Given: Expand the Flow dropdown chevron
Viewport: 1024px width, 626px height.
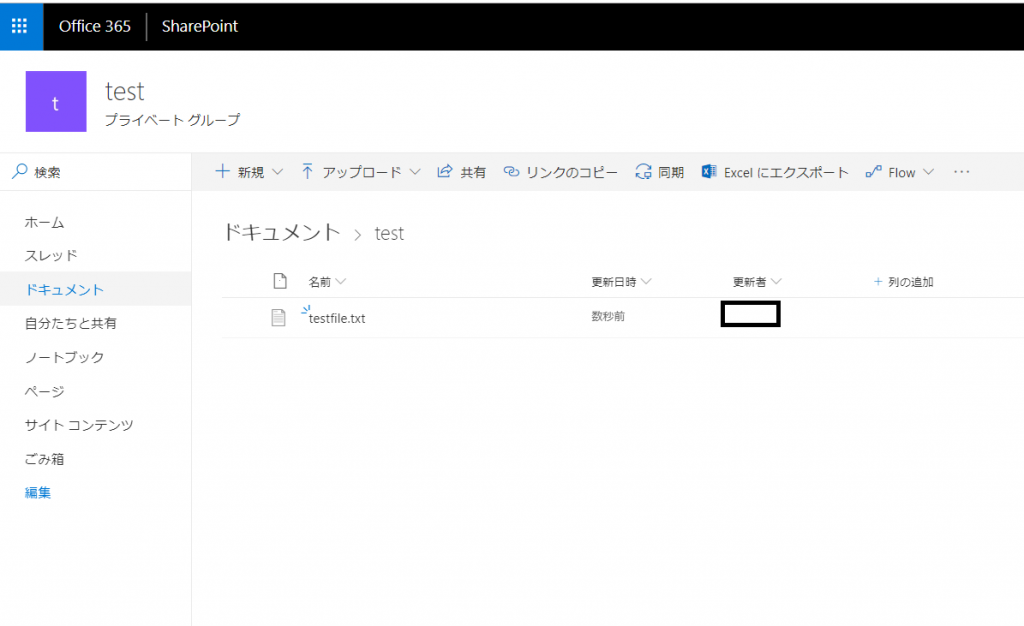Looking at the screenshot, I should (x=929, y=172).
